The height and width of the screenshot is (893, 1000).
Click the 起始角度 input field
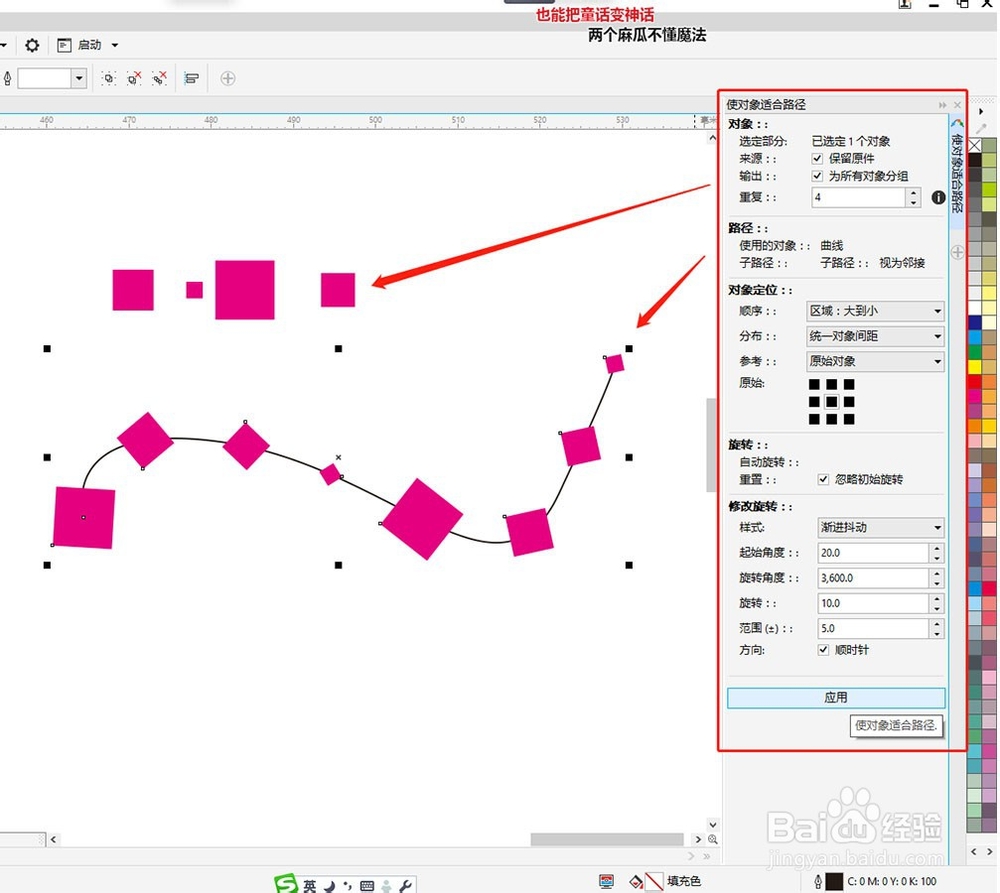point(873,552)
